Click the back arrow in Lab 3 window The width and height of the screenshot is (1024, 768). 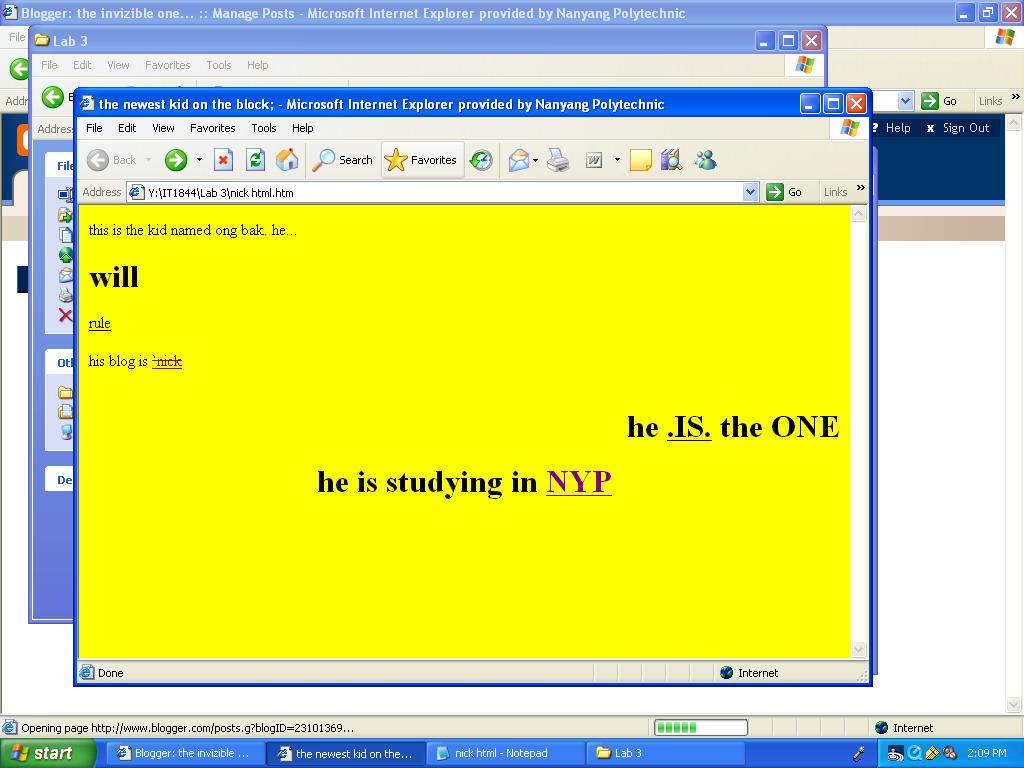52,97
